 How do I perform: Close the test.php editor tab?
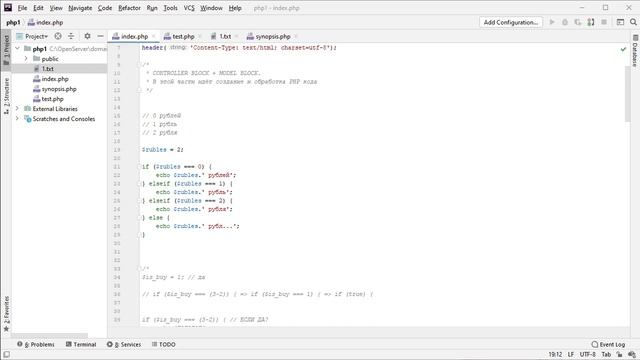[x=200, y=36]
